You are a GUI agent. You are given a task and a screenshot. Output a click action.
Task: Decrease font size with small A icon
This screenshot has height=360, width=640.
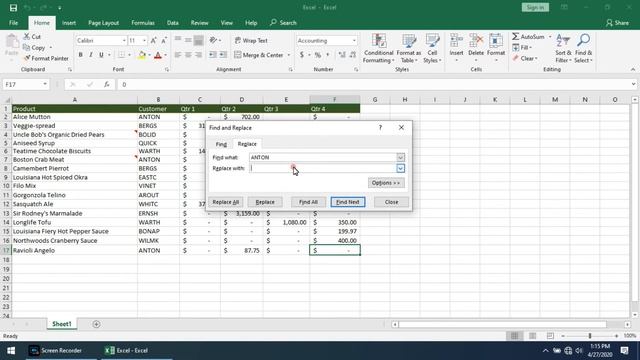(x=164, y=40)
